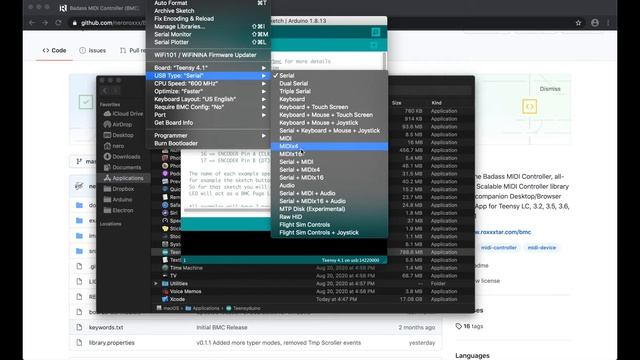
Task: Choose plain MIDI USB type
Action: coord(329,138)
